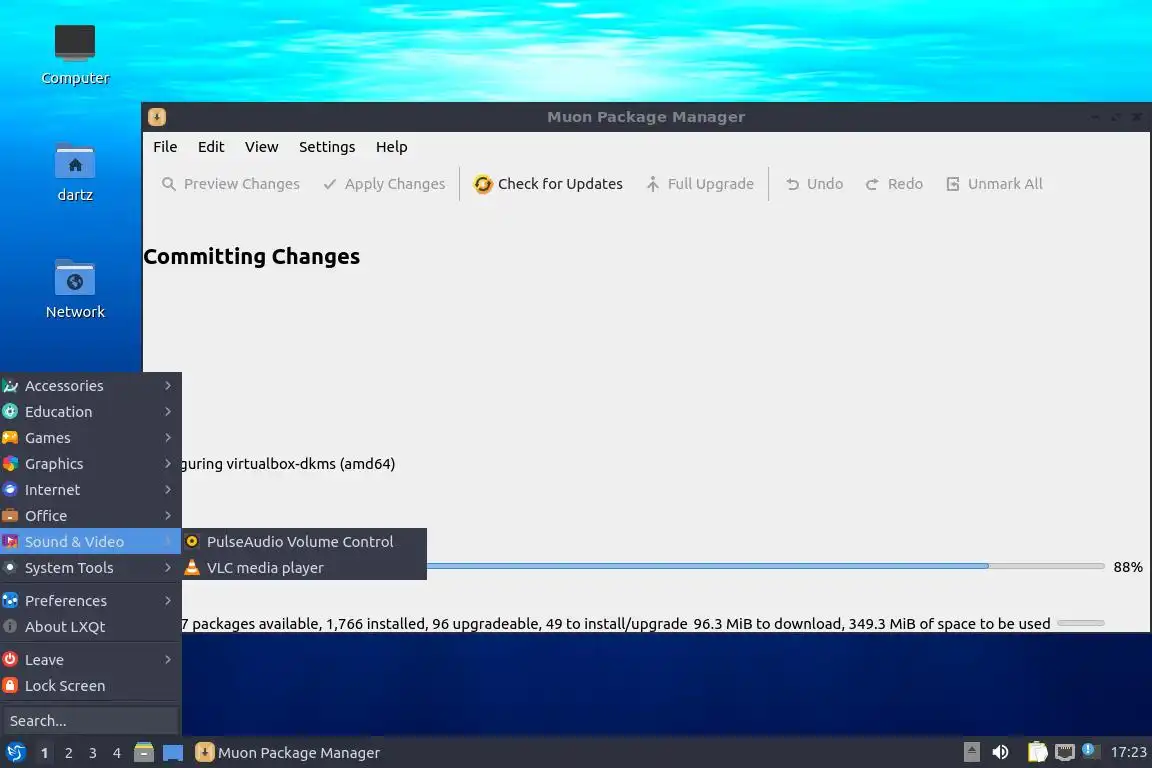
Task: Click the Full Upgrade arrow icon
Action: [x=652, y=184]
